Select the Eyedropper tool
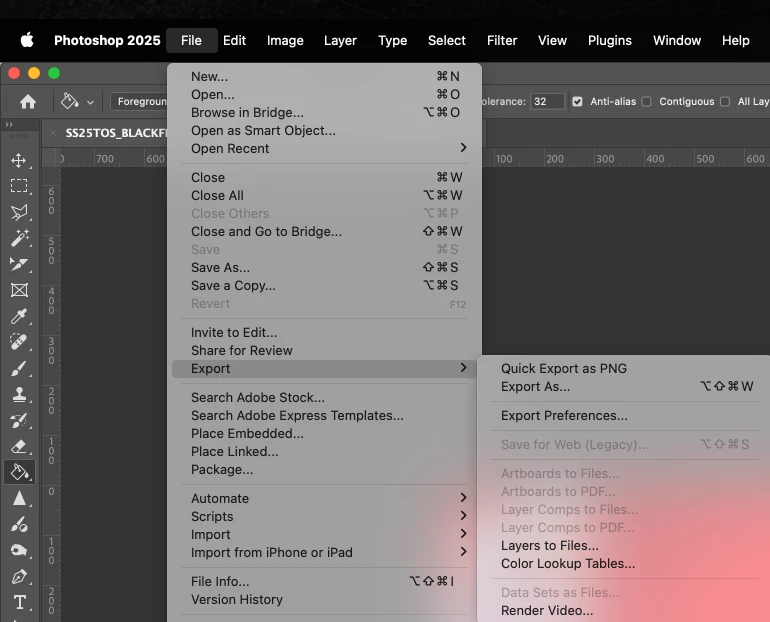The image size is (770, 622). [19, 316]
